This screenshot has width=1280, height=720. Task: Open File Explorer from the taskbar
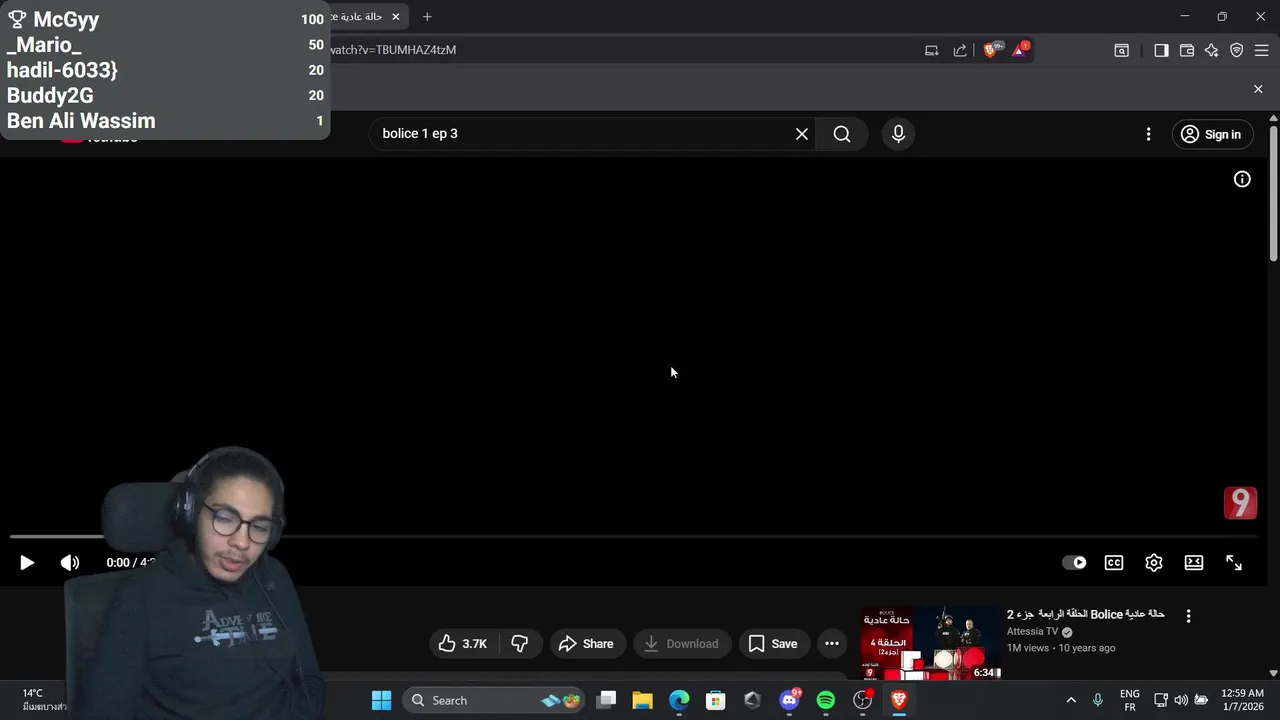point(642,701)
